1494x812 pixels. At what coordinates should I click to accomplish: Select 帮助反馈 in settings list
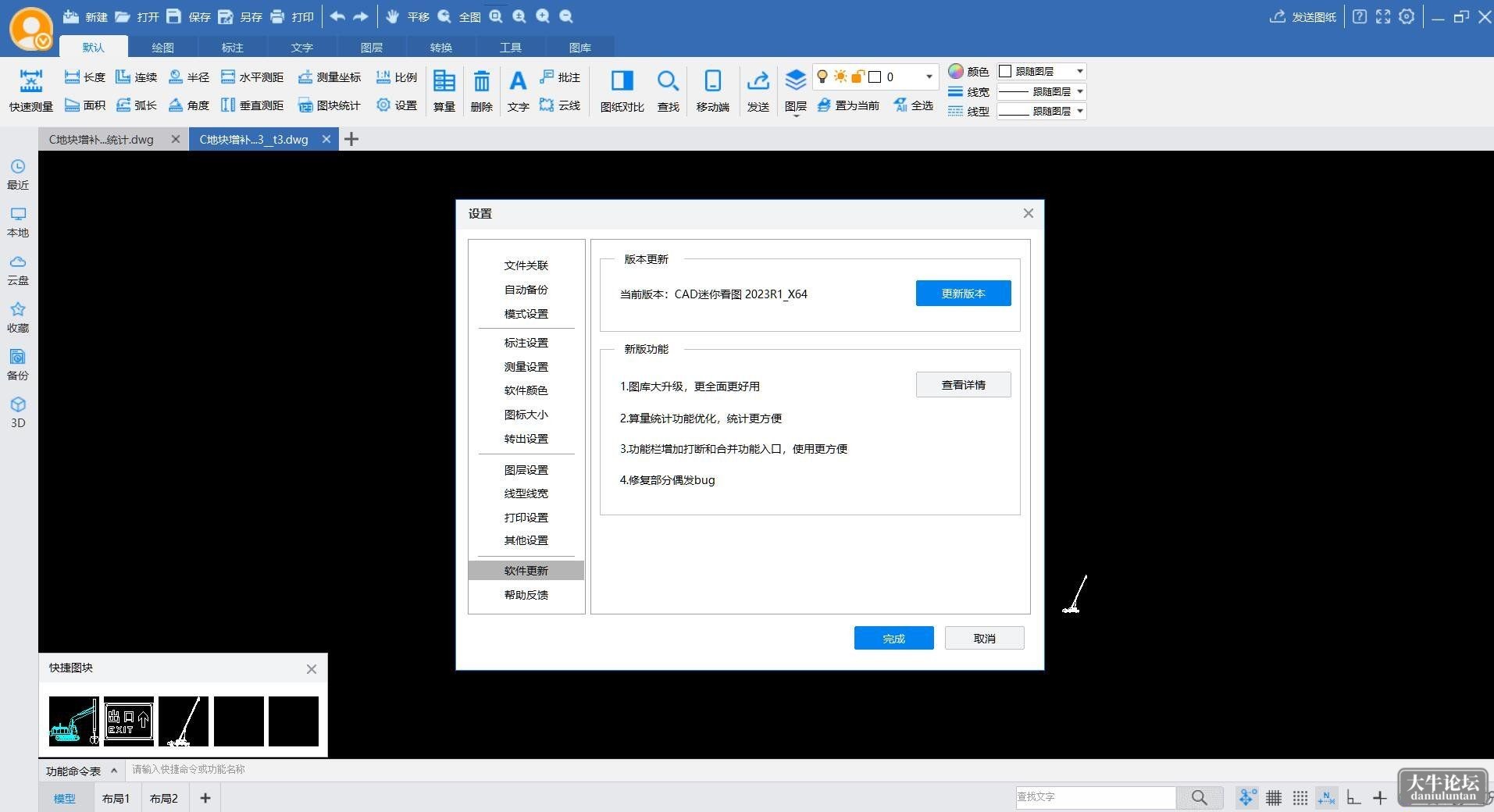526,595
